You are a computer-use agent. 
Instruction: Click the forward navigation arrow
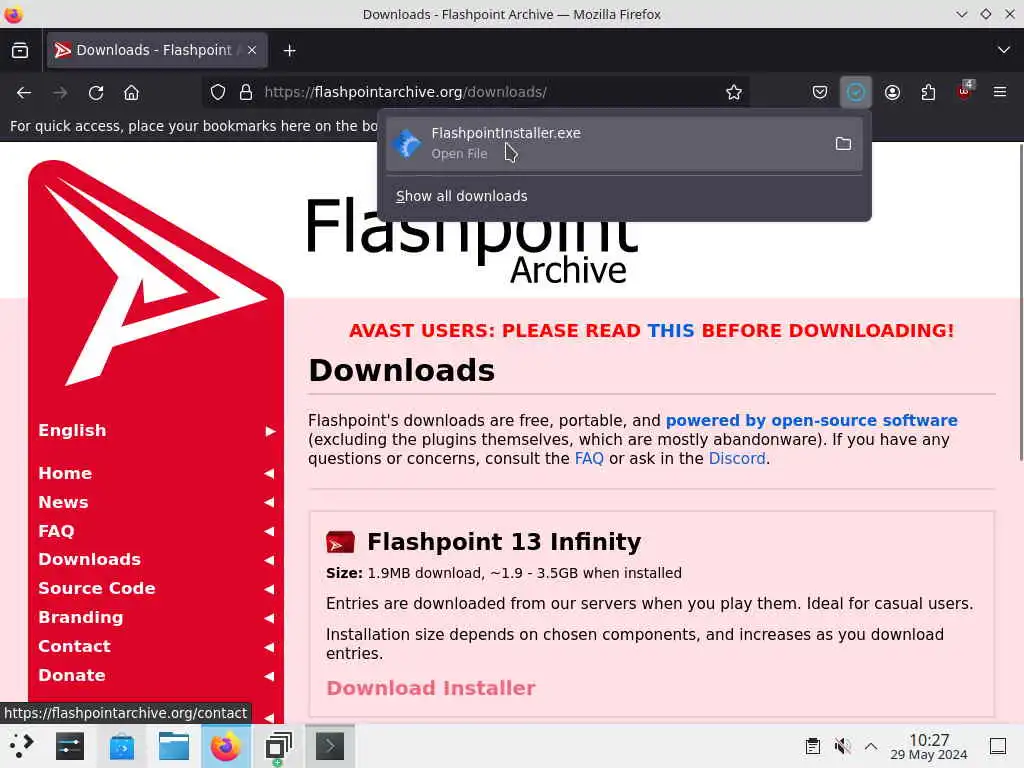pyautogui.click(x=60, y=93)
